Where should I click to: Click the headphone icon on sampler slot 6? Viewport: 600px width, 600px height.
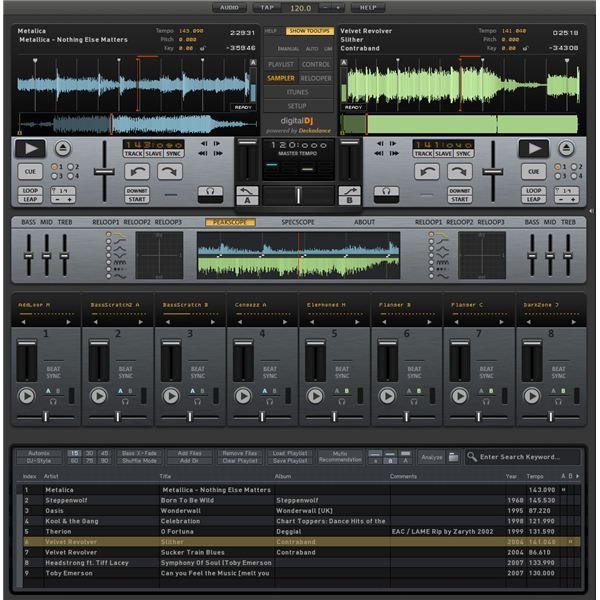pyautogui.click(x=414, y=402)
